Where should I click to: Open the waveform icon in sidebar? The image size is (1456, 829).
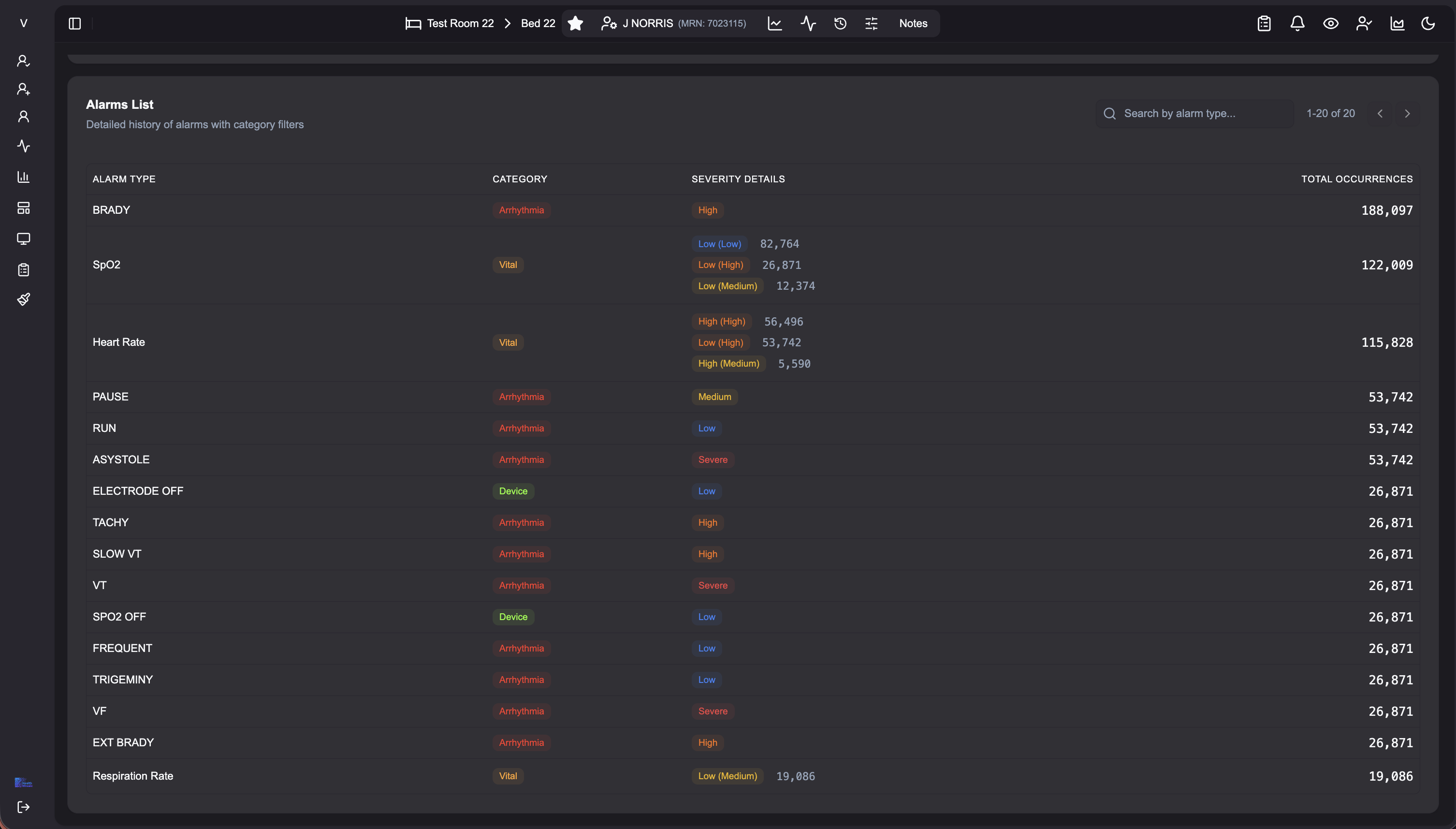23,147
